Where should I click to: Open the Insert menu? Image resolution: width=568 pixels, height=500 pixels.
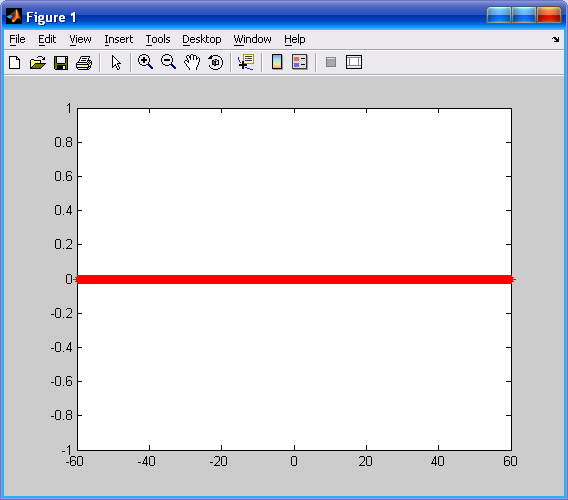click(118, 39)
